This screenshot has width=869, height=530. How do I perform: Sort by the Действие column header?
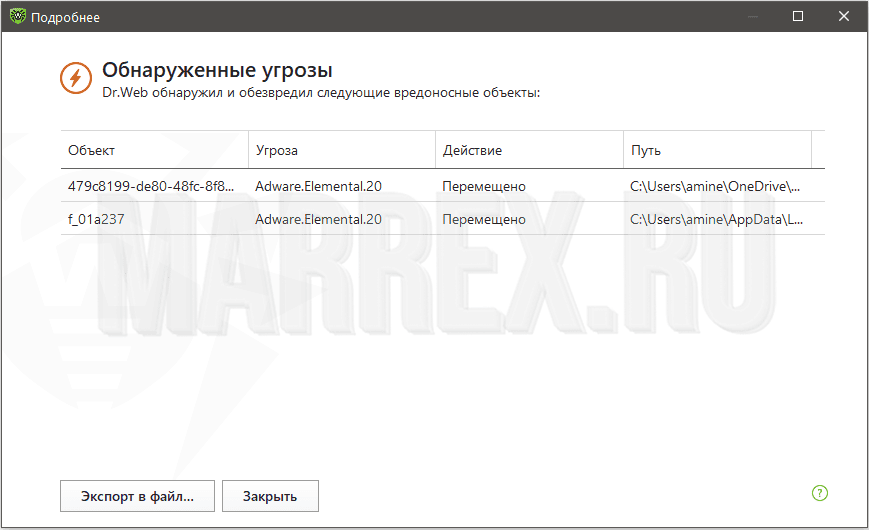(x=529, y=150)
